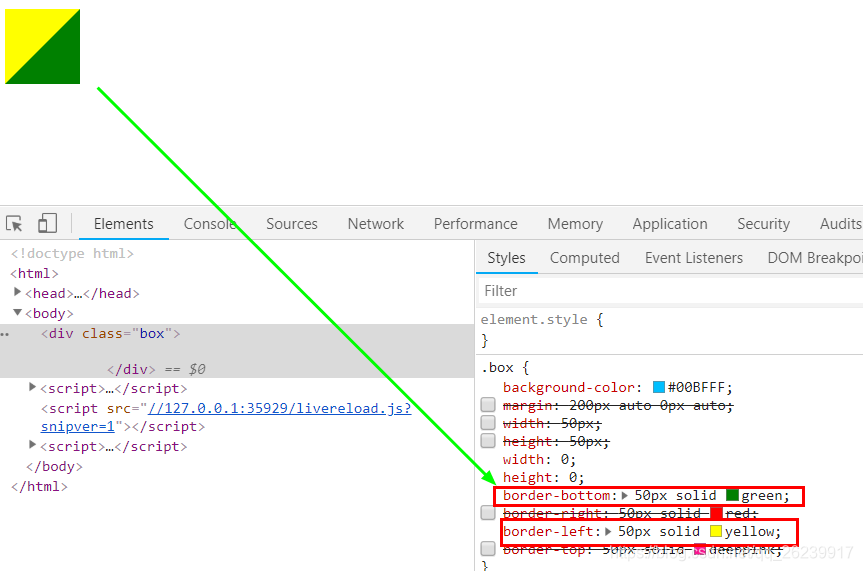
Task: Open the yellow border-left color swatch
Action: click(x=715, y=531)
